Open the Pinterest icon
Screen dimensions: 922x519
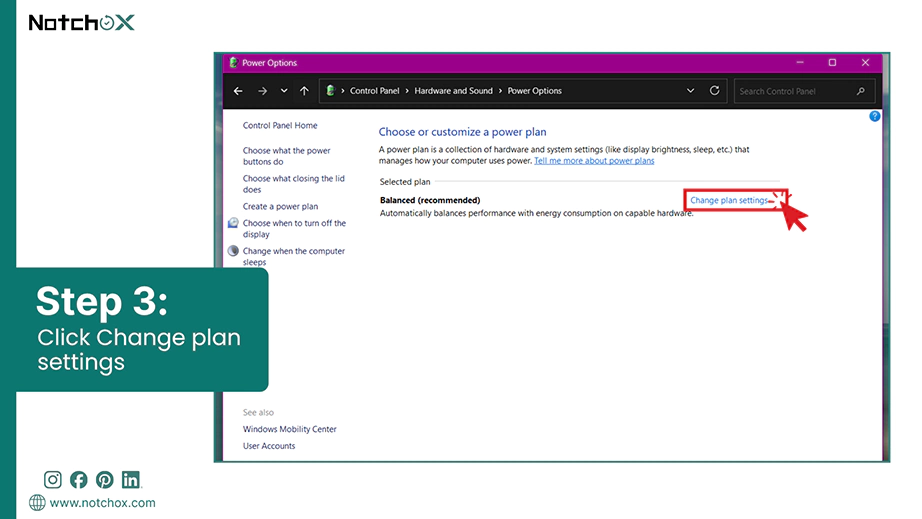[105, 480]
